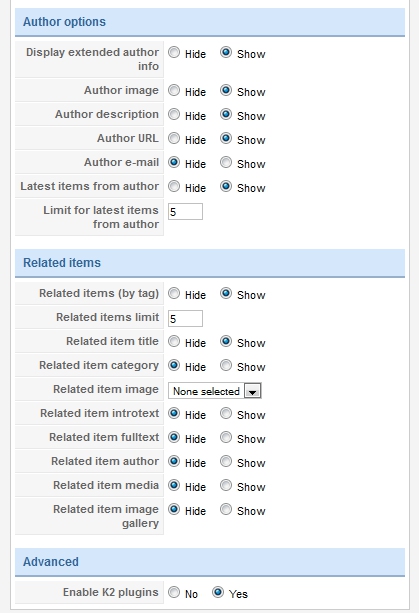Select Hide for Author URL
Viewport: 419px width, 613px height.
(x=174, y=138)
